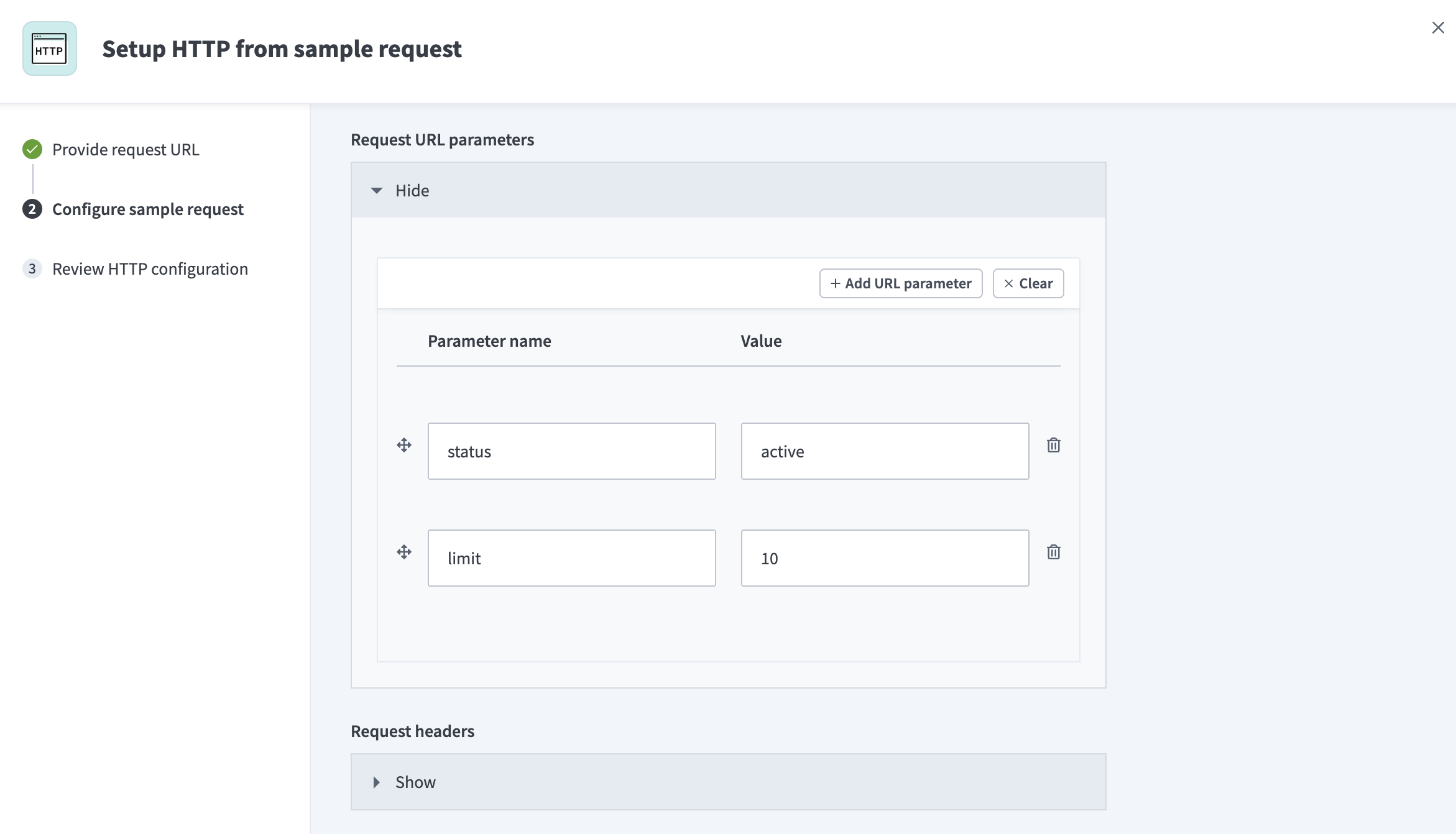Open the Review HTTP configuration step
Screen dimensions: 1456x834
coord(150,268)
